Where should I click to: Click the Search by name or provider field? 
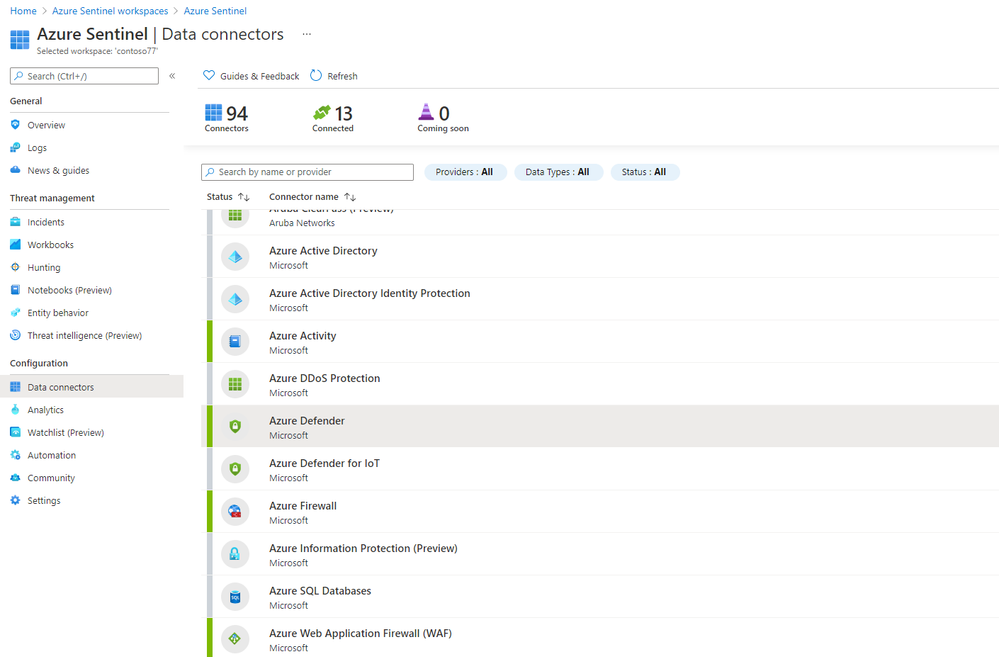click(x=307, y=172)
